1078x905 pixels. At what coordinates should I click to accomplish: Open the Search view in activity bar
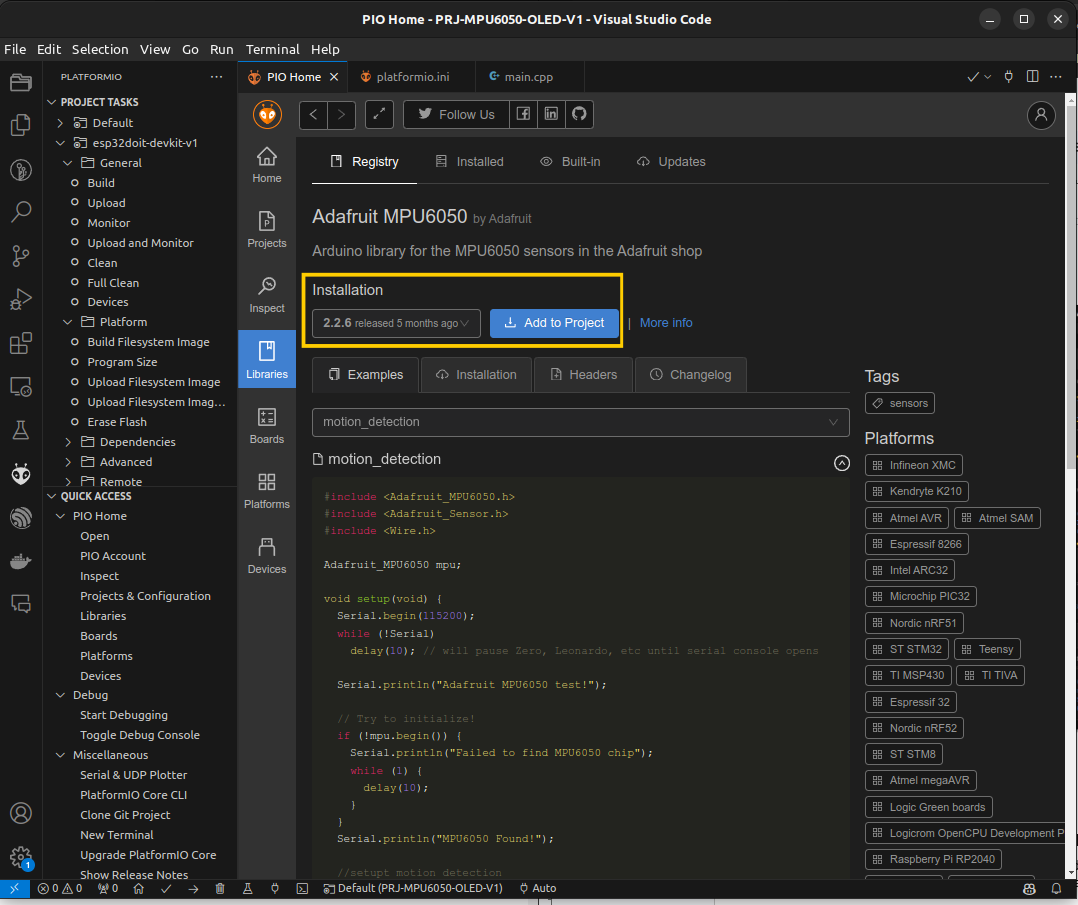pos(21,212)
